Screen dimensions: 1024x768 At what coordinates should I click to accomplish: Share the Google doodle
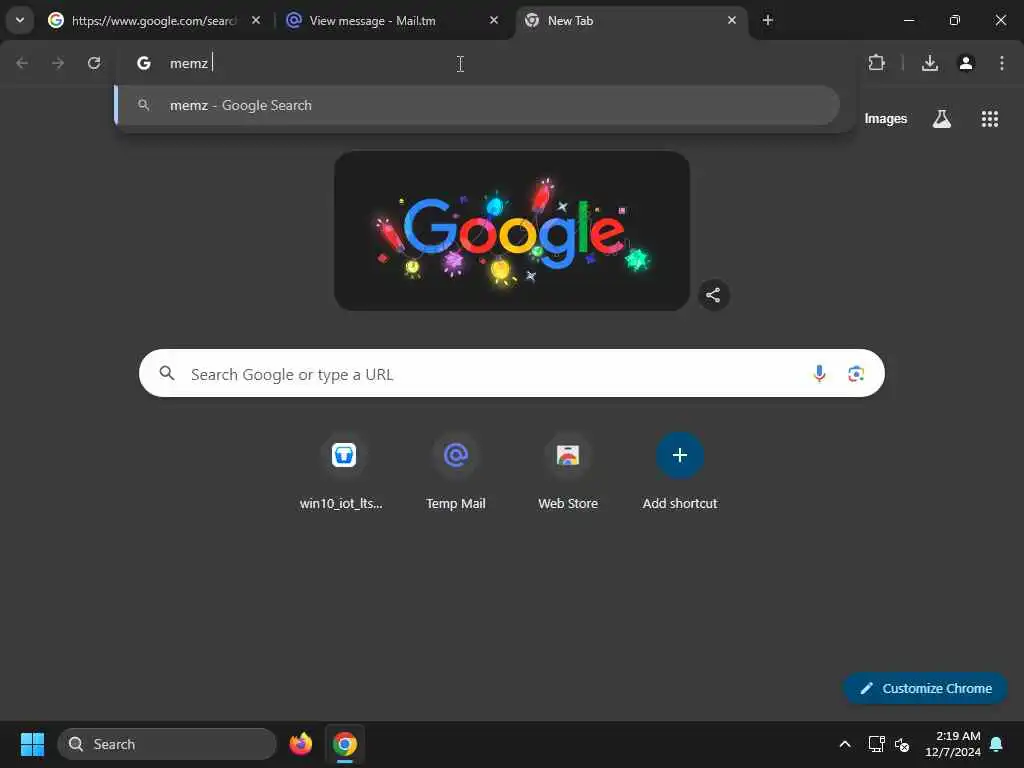713,295
